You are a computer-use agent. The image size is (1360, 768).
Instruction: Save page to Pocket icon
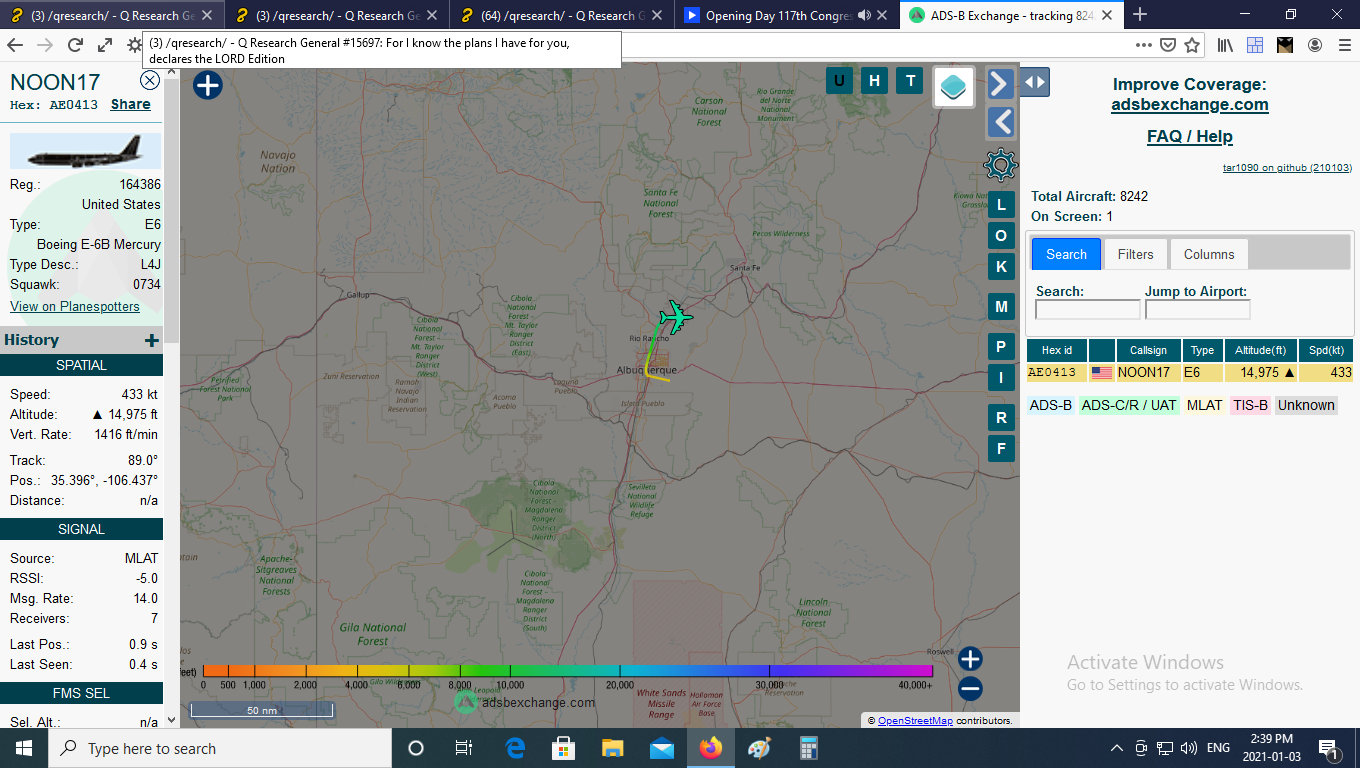click(x=1168, y=45)
